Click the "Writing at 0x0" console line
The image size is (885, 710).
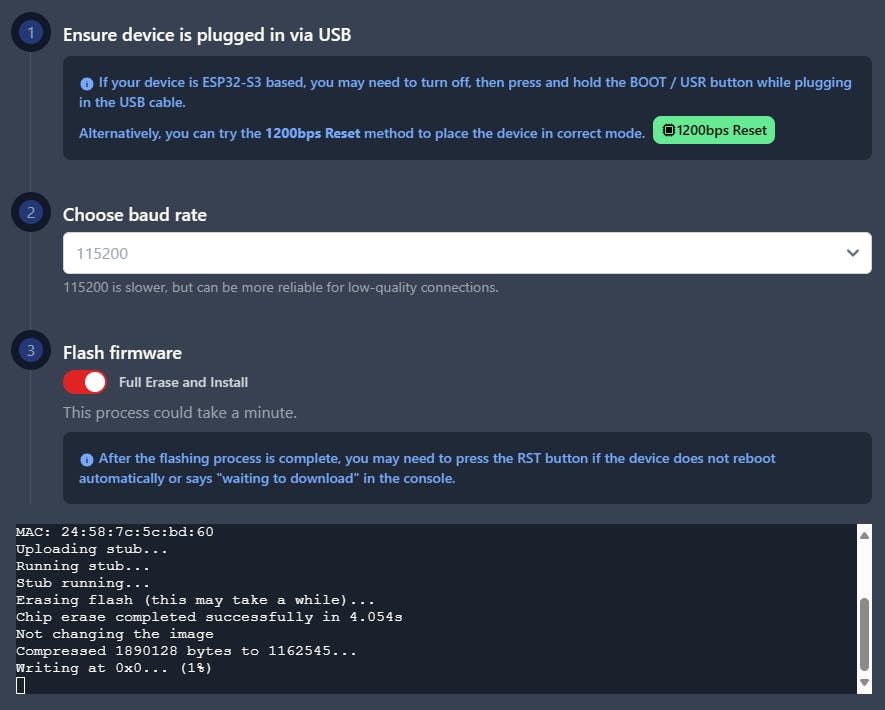coord(113,668)
